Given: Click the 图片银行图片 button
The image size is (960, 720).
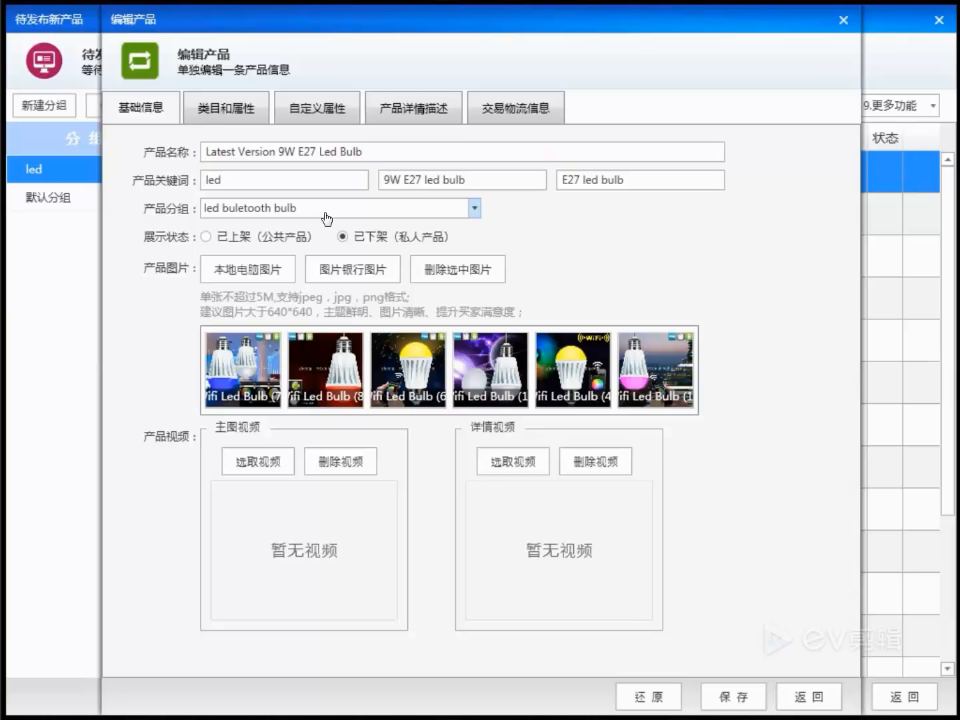Looking at the screenshot, I should [353, 269].
